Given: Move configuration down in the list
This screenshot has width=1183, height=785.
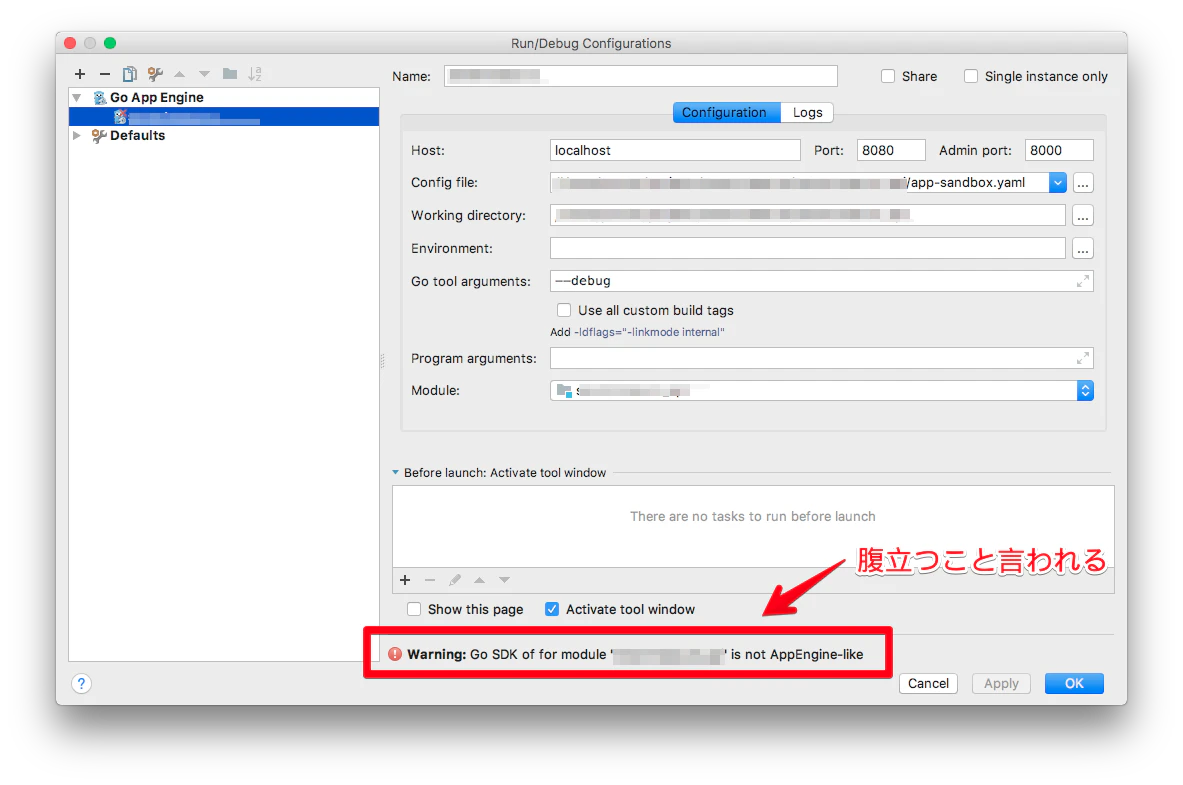Looking at the screenshot, I should pyautogui.click(x=204, y=74).
